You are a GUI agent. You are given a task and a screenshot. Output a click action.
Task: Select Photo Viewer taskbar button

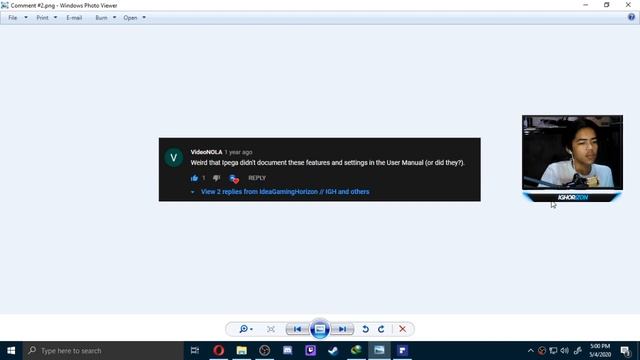pyautogui.click(x=379, y=351)
